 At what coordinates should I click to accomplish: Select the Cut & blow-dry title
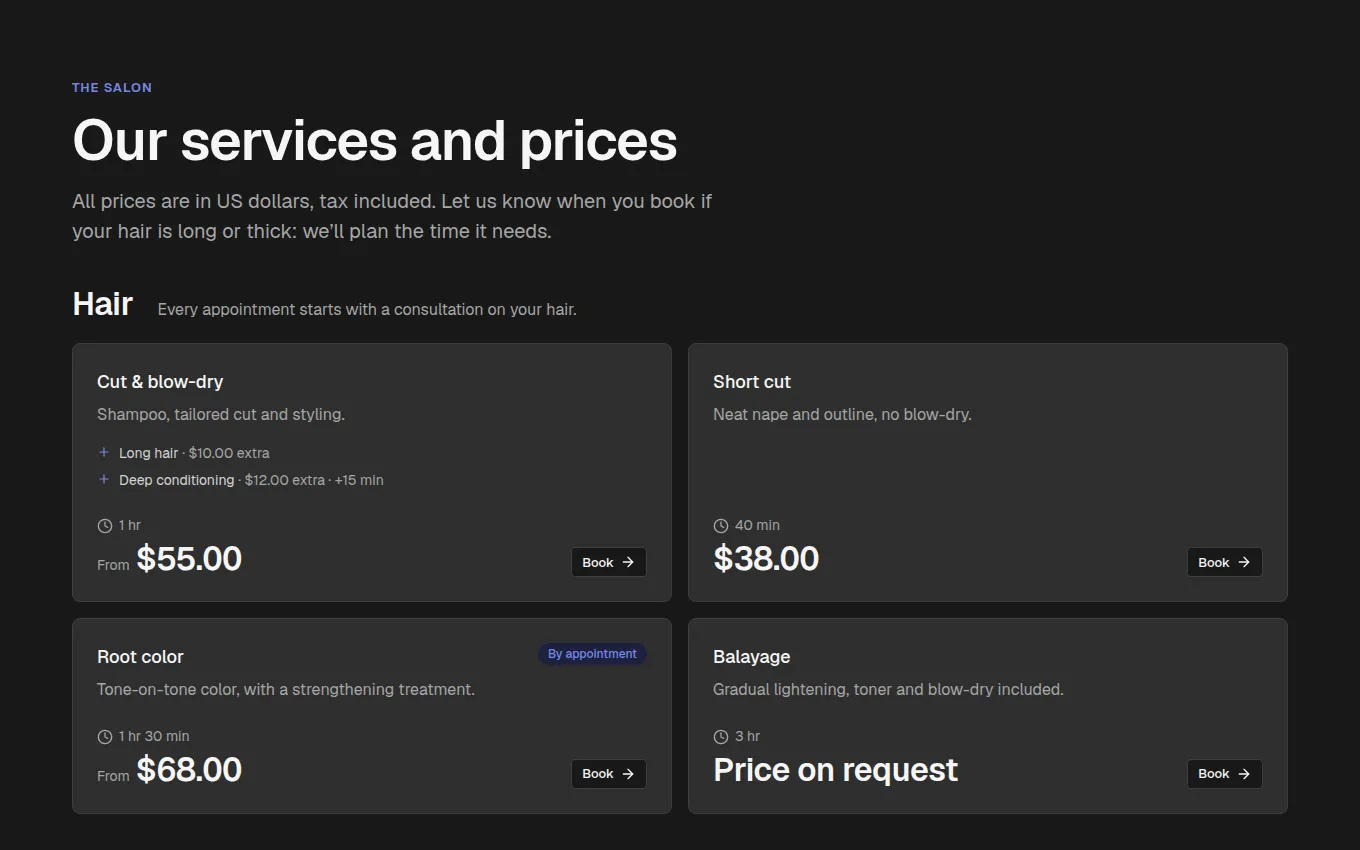point(160,382)
